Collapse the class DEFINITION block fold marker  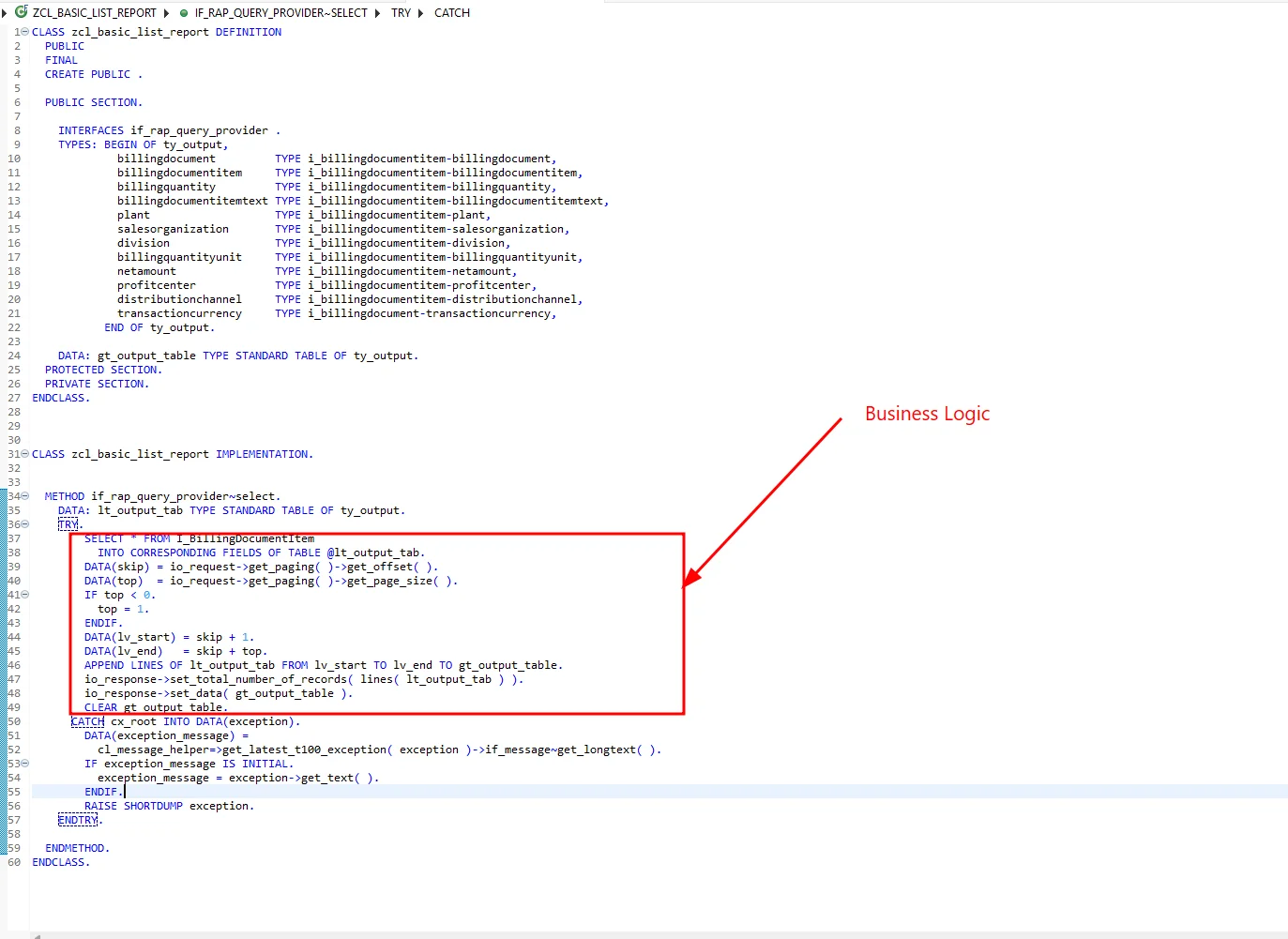25,32
